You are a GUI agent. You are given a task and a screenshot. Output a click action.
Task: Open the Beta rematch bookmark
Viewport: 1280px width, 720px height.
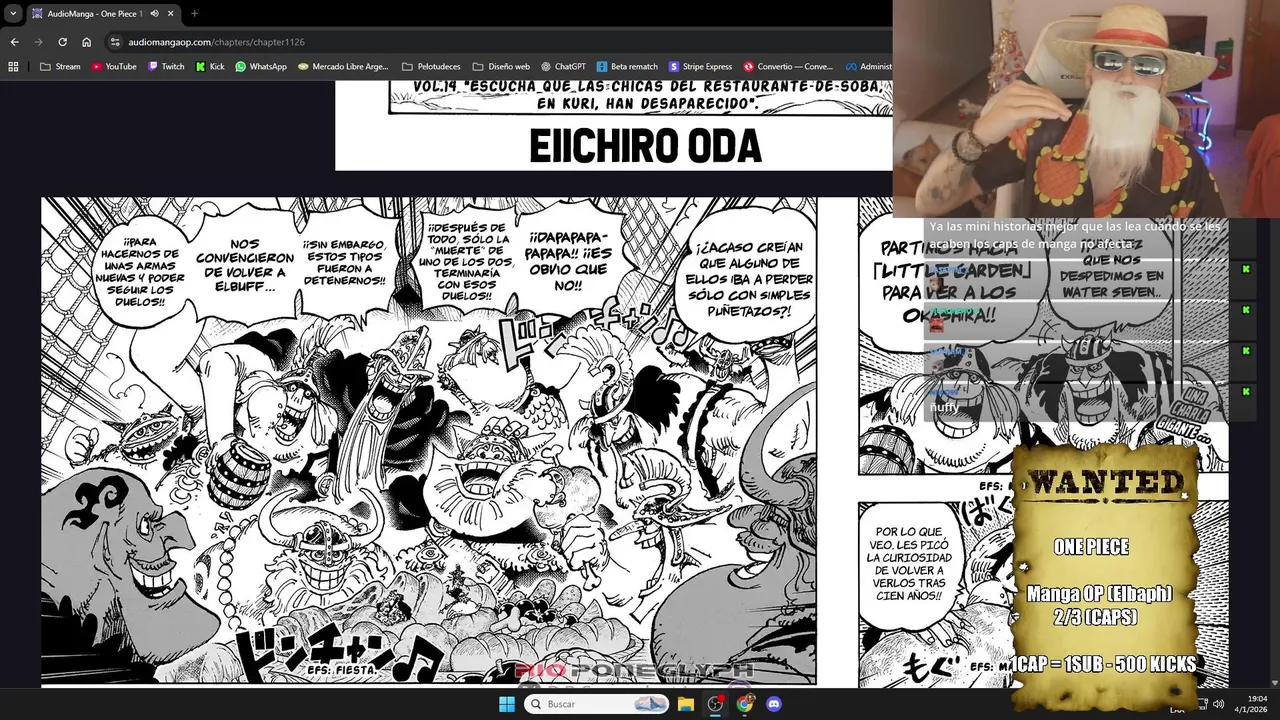(627, 67)
